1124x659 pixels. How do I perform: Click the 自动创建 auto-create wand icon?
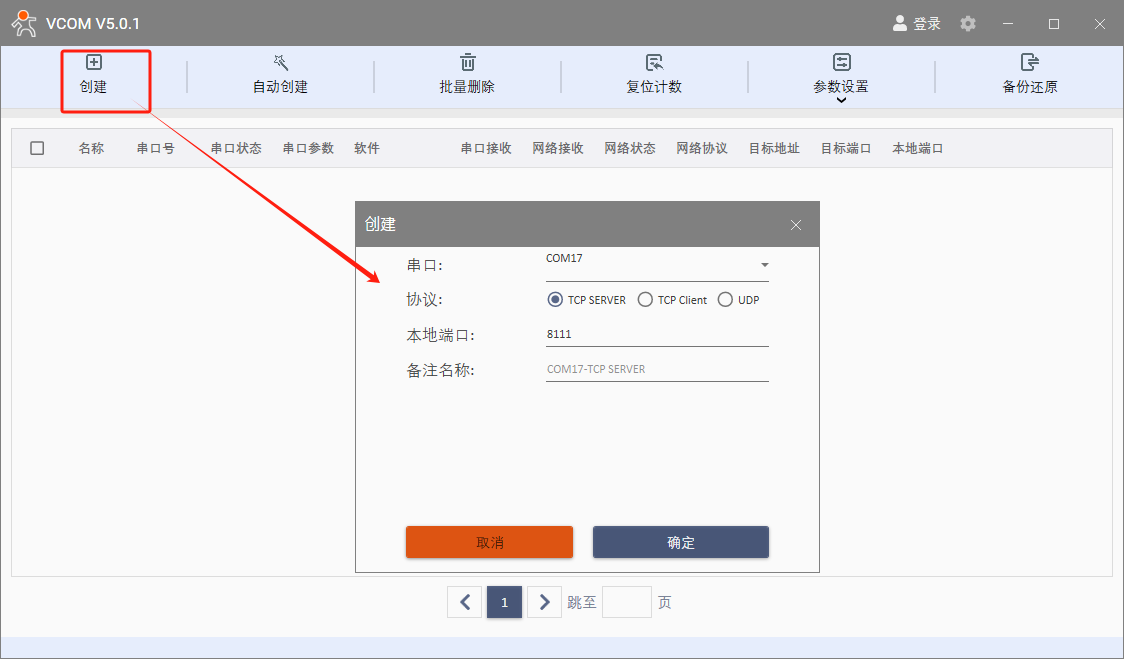280,63
